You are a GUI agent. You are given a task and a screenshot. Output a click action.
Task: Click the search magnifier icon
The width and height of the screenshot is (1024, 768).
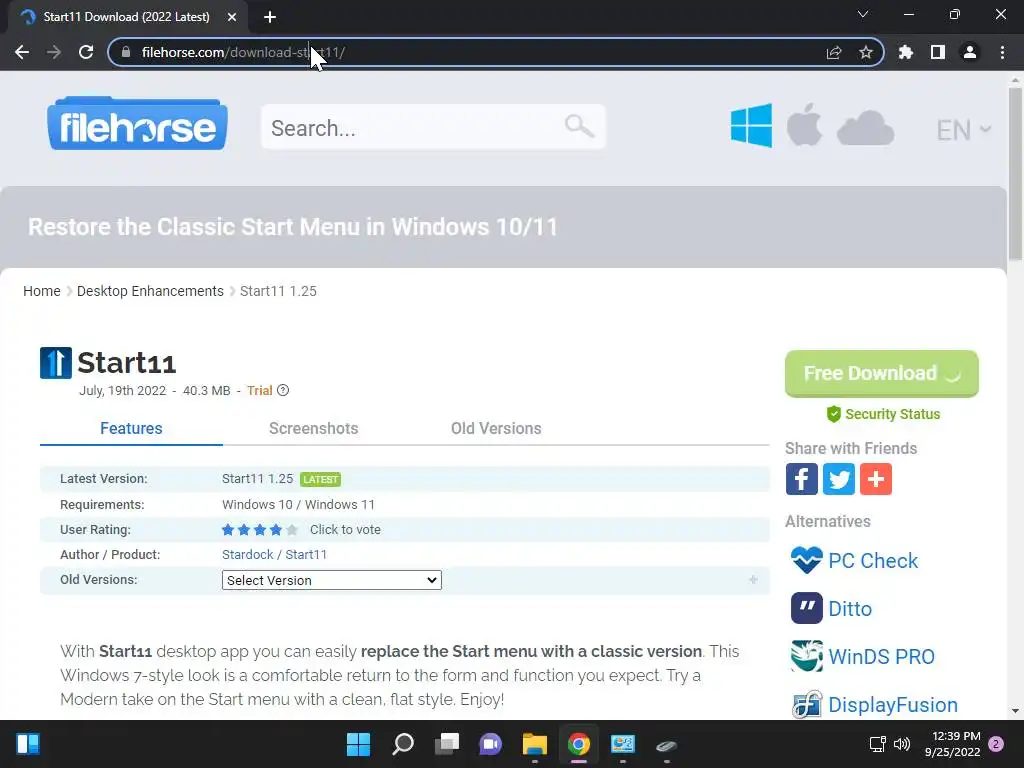pyautogui.click(x=579, y=125)
